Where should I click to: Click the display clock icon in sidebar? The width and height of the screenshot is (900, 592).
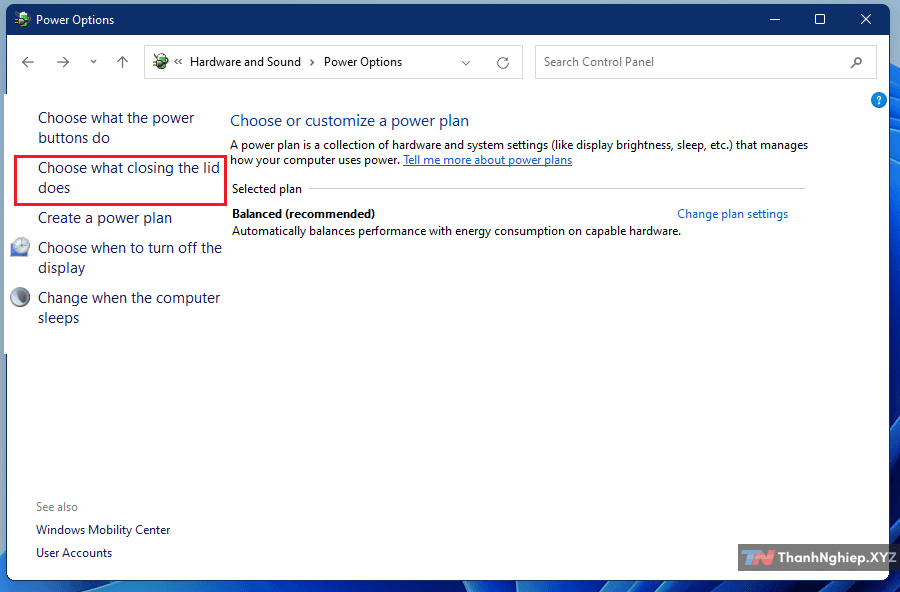(x=20, y=247)
